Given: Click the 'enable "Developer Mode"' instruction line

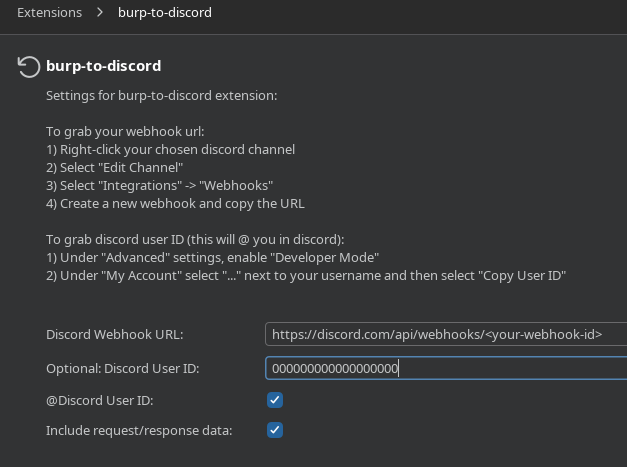Looking at the screenshot, I should pyautogui.click(x=213, y=257).
